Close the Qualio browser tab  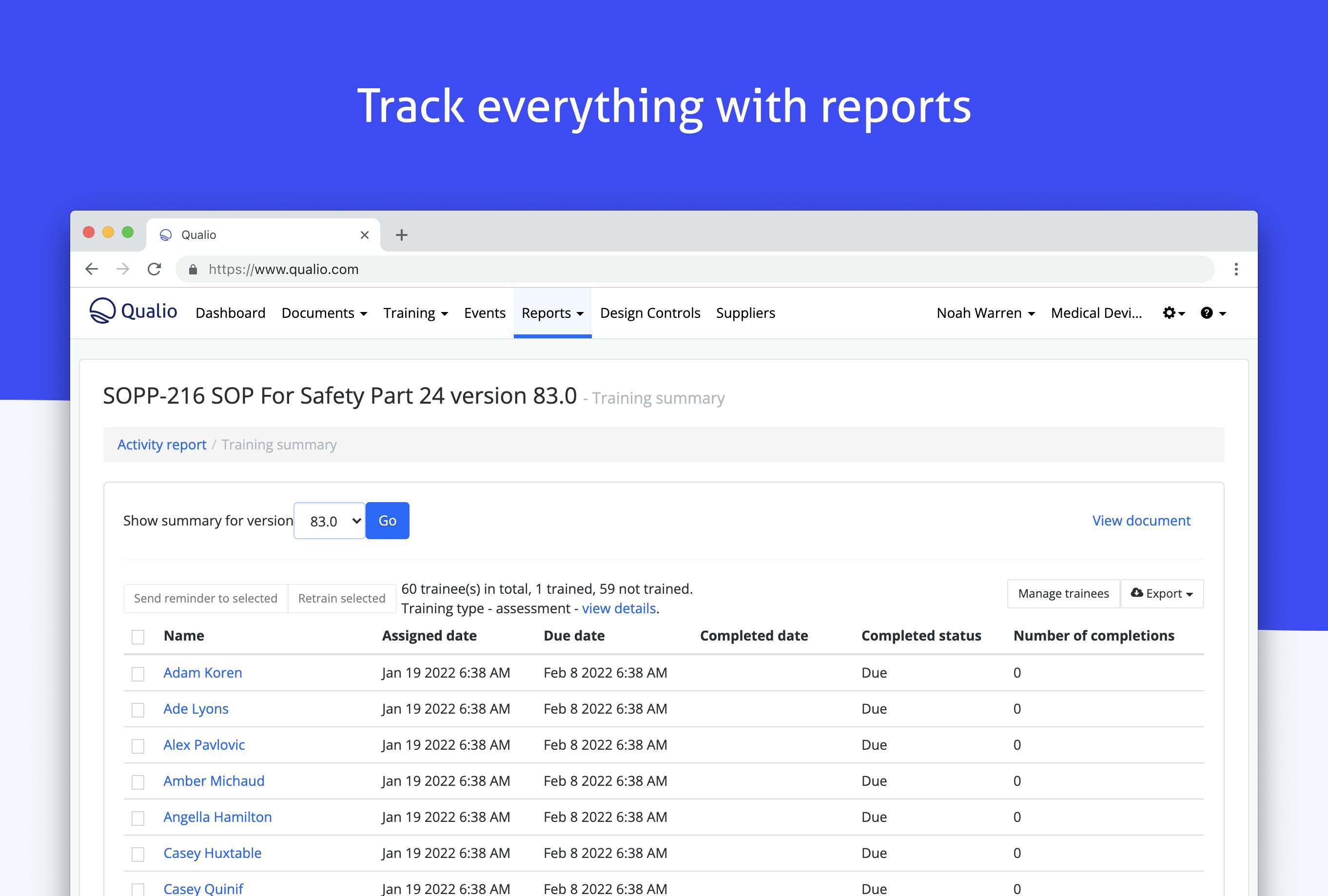(x=365, y=235)
